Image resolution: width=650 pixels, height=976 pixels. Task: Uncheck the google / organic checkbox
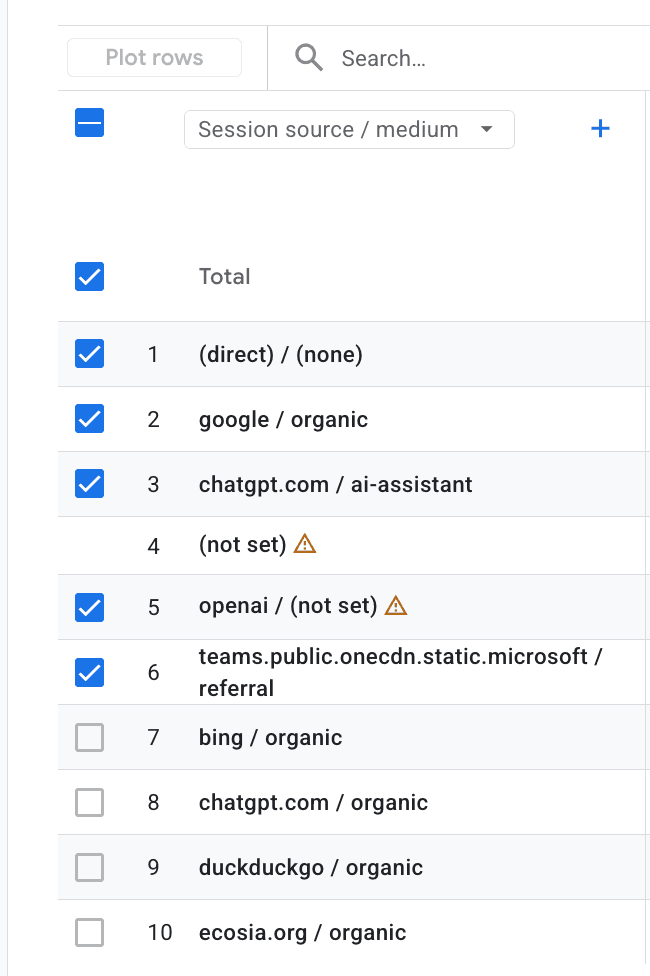click(90, 418)
